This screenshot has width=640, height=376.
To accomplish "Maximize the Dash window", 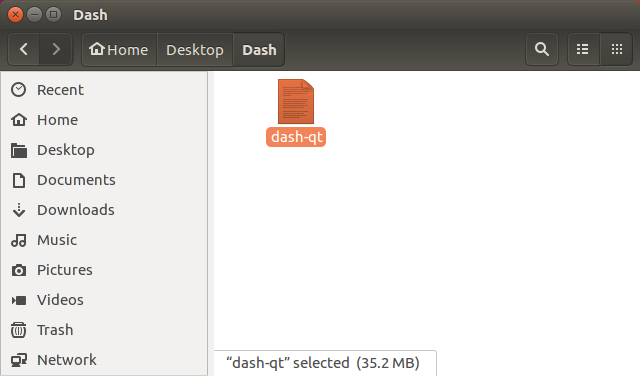I will pos(53,15).
